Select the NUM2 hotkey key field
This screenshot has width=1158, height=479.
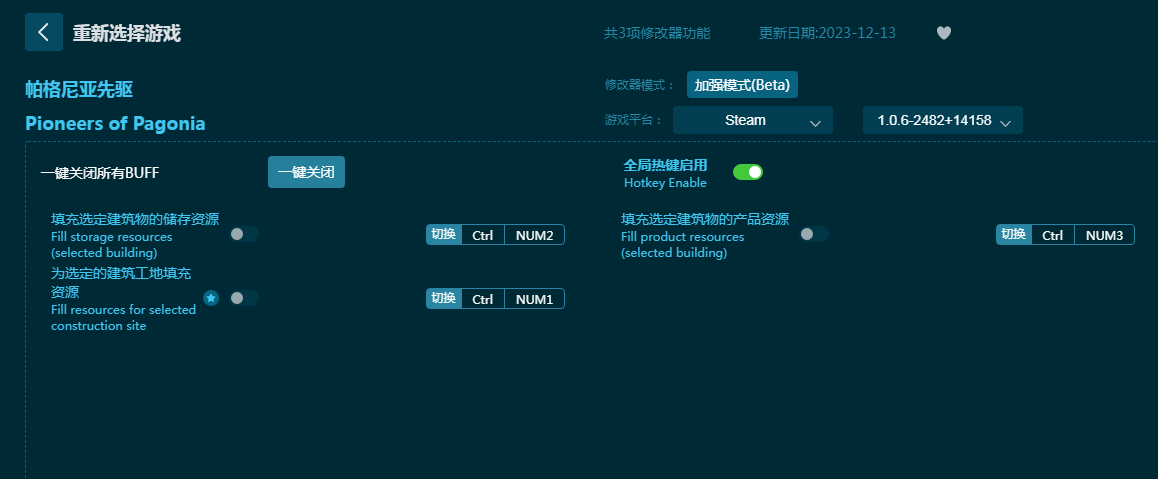534,235
